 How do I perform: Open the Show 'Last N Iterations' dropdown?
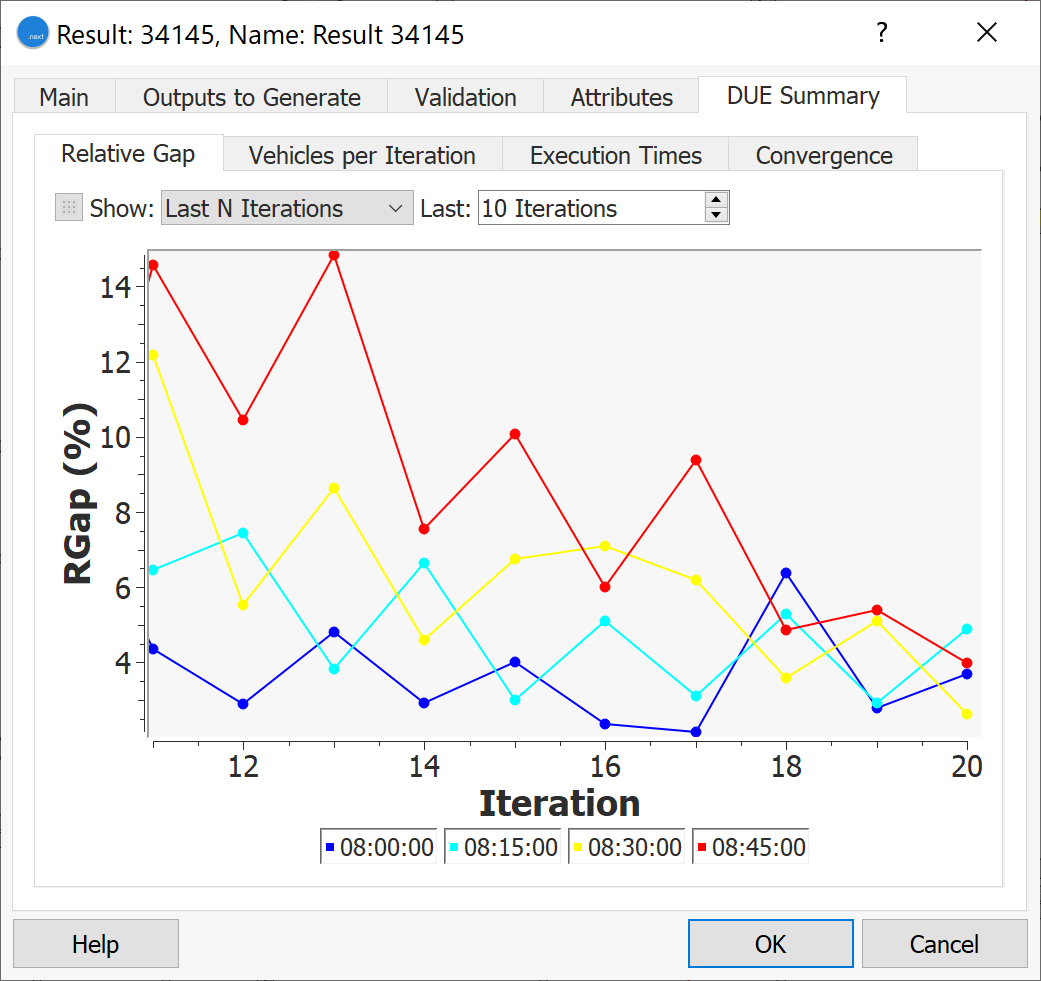pos(286,208)
